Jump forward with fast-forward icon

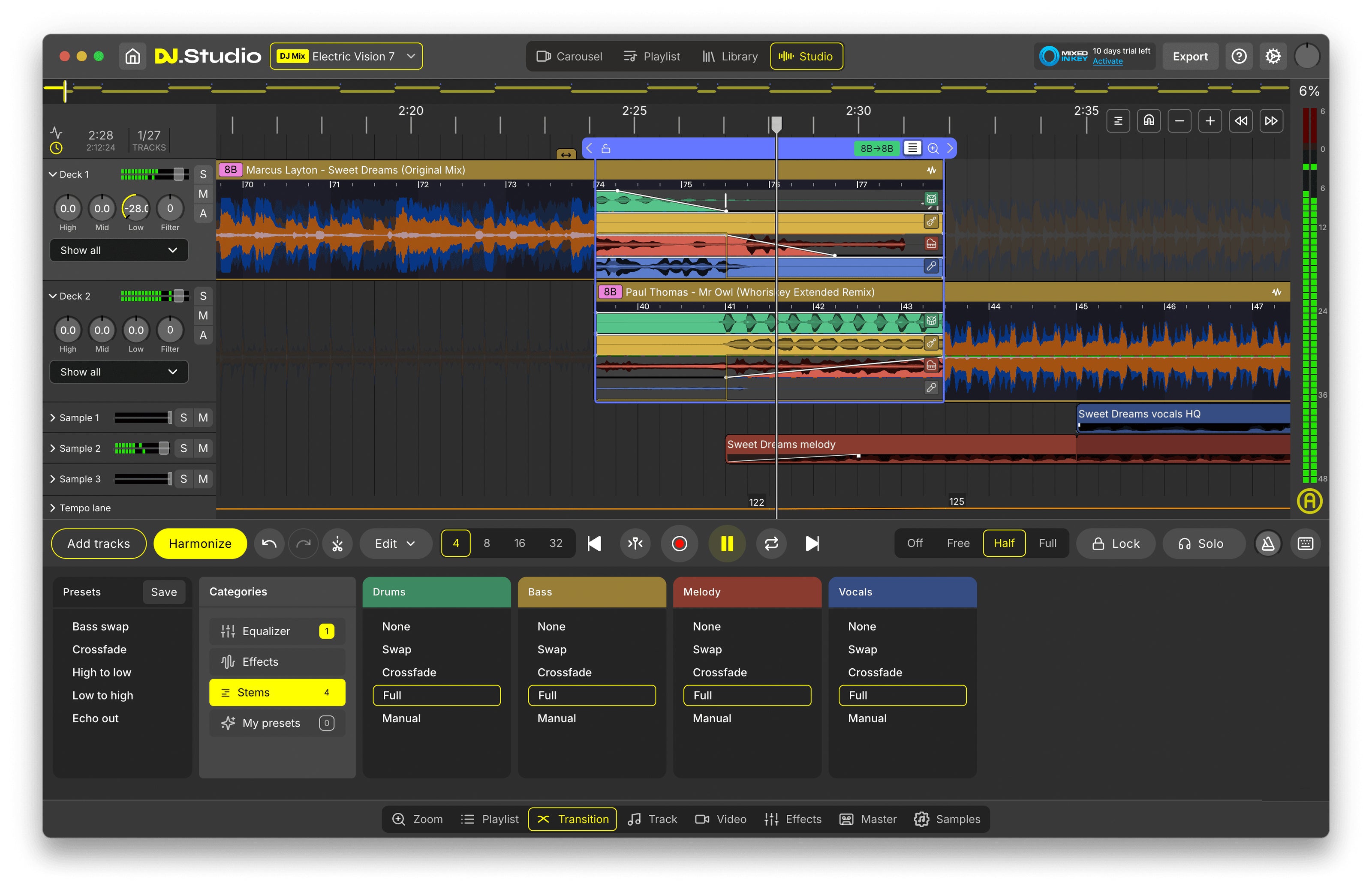tap(1271, 120)
